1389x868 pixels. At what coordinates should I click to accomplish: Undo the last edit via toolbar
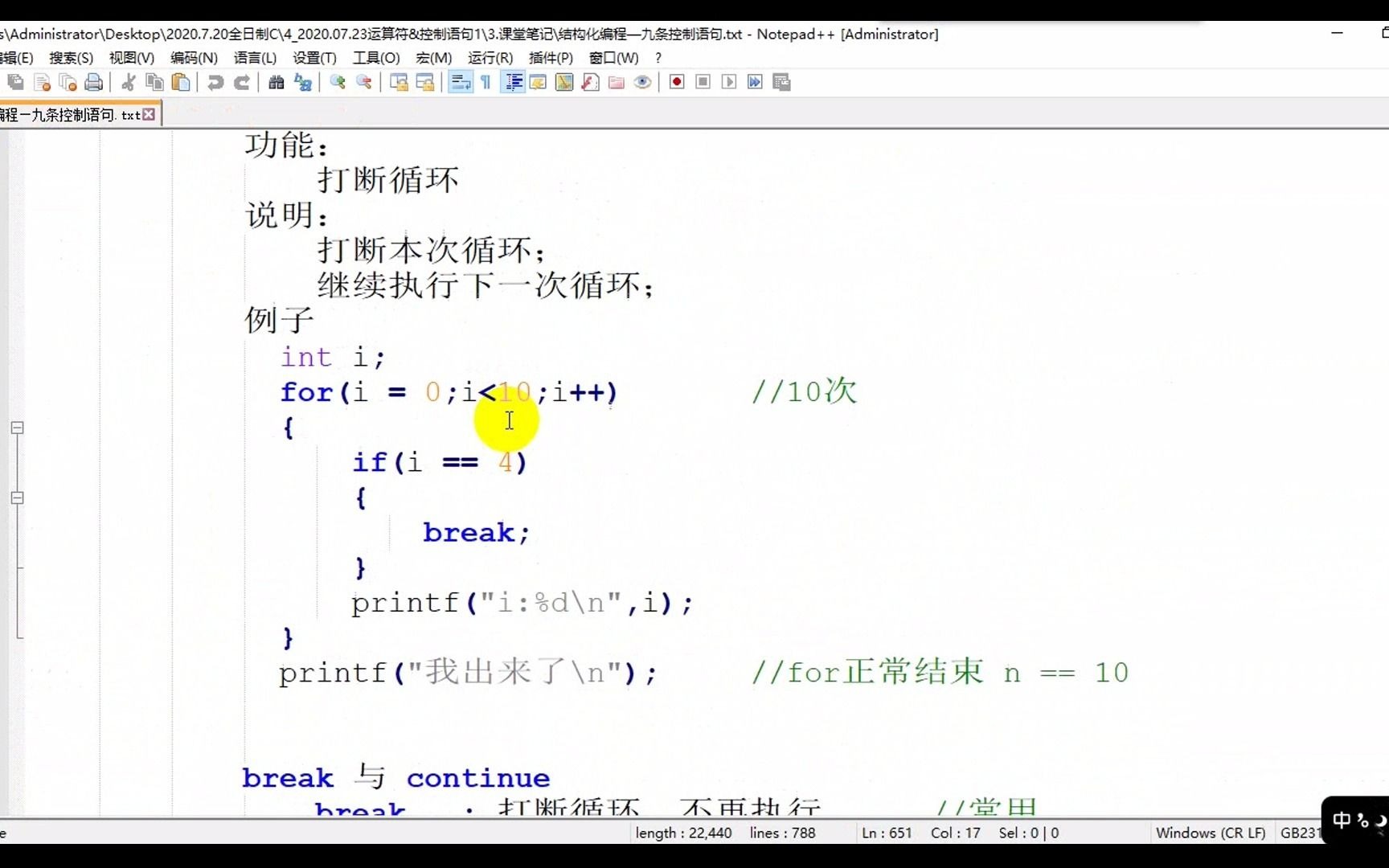215,82
